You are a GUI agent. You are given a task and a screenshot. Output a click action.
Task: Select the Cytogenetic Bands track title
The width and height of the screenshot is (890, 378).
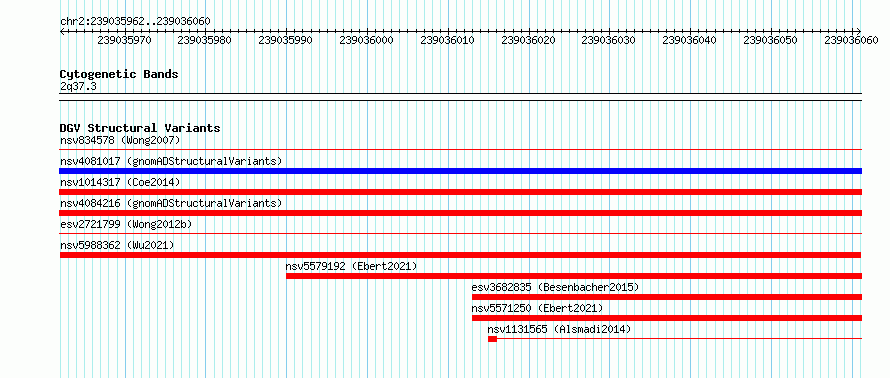point(119,74)
